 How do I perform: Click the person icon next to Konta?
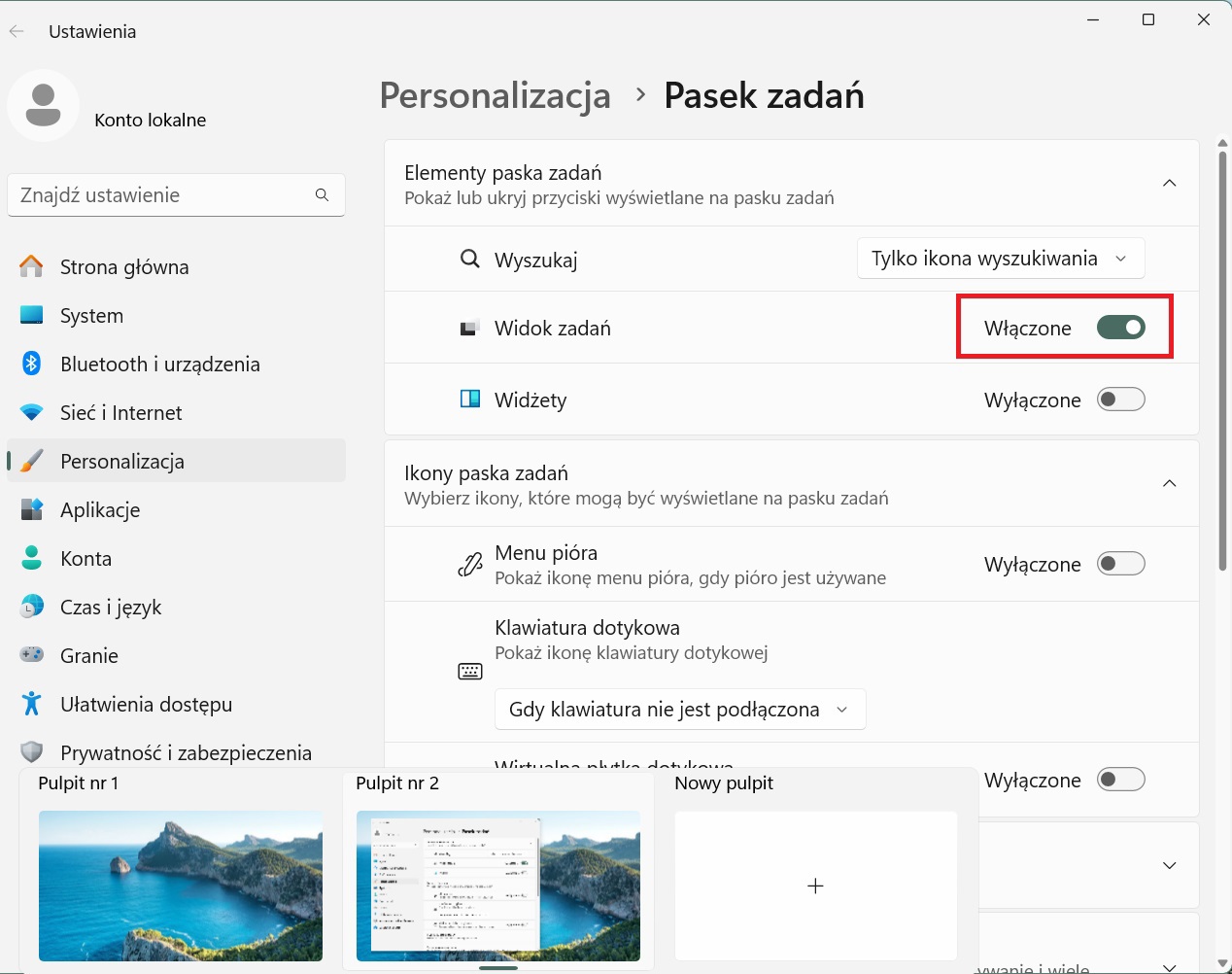pos(32,558)
